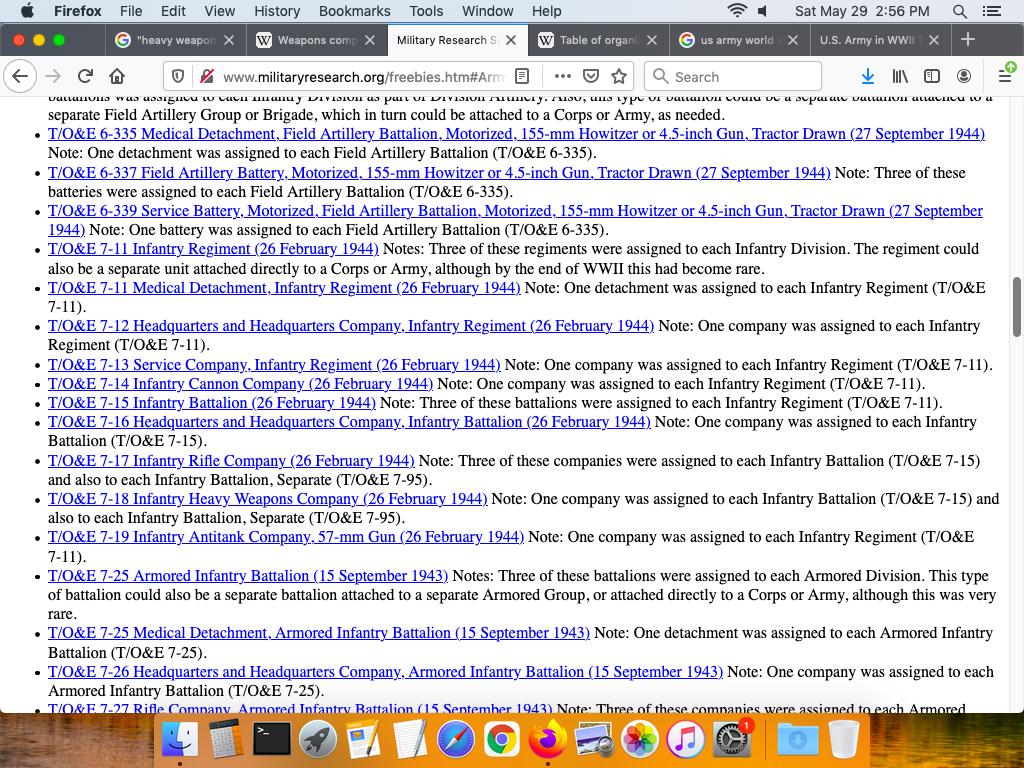This screenshot has height=768, width=1024.
Task: Switch to the "Table of organi..." Wikipedia tab
Action: tap(597, 40)
